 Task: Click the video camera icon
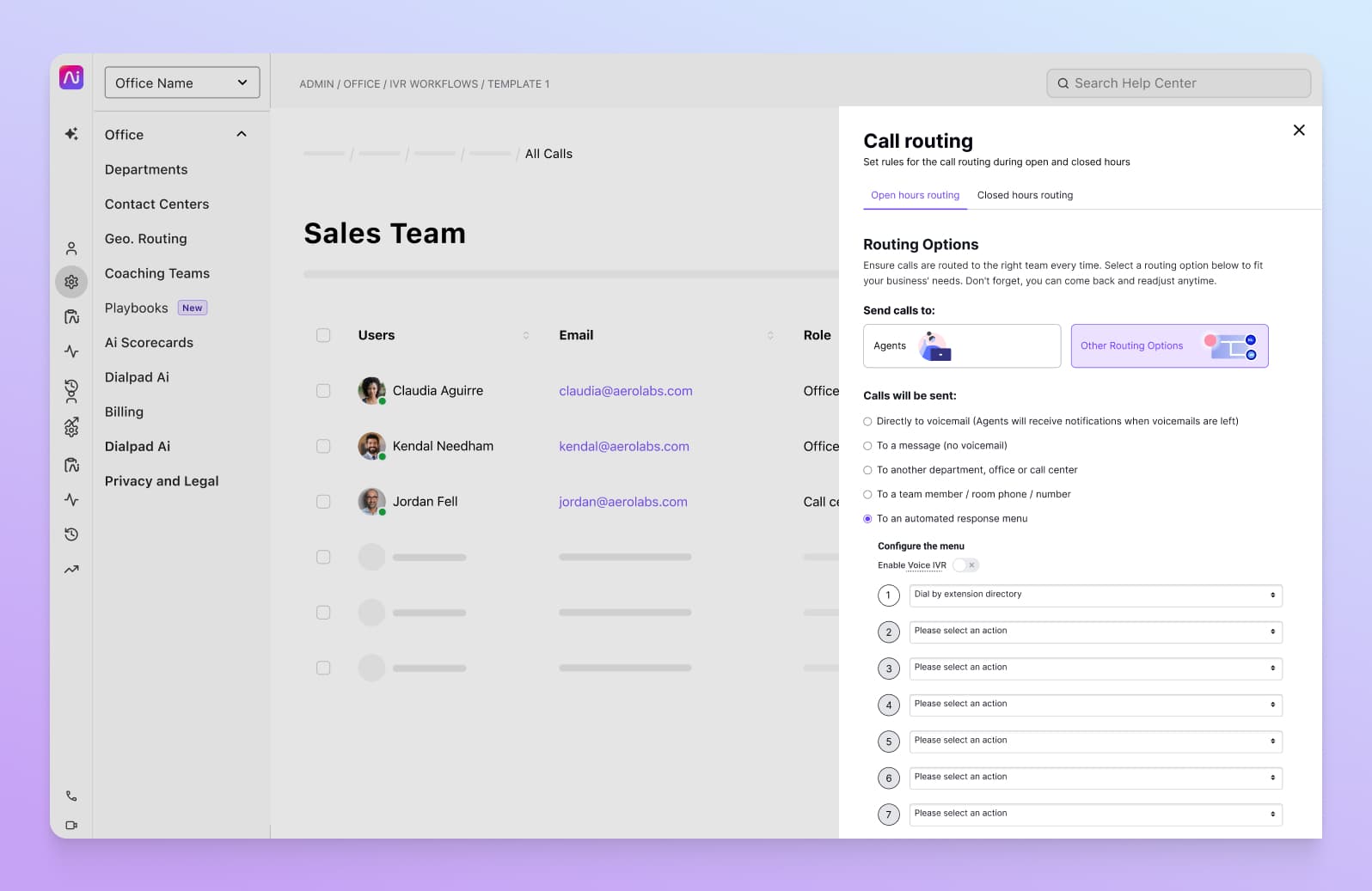point(71,825)
